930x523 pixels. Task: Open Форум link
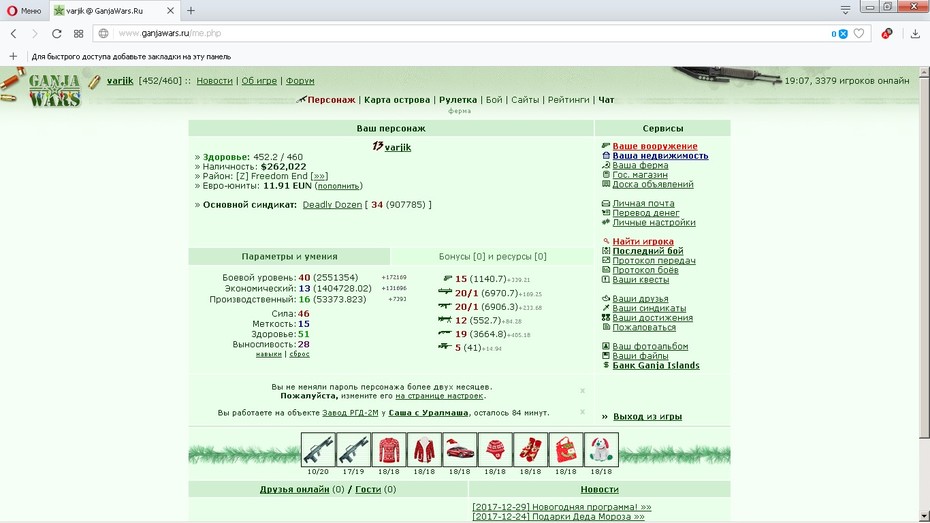click(300, 81)
